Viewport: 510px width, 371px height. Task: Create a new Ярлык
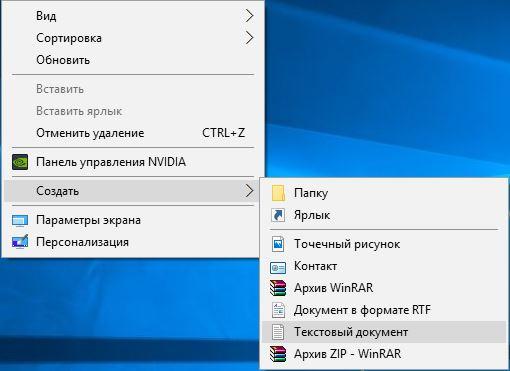384,215
